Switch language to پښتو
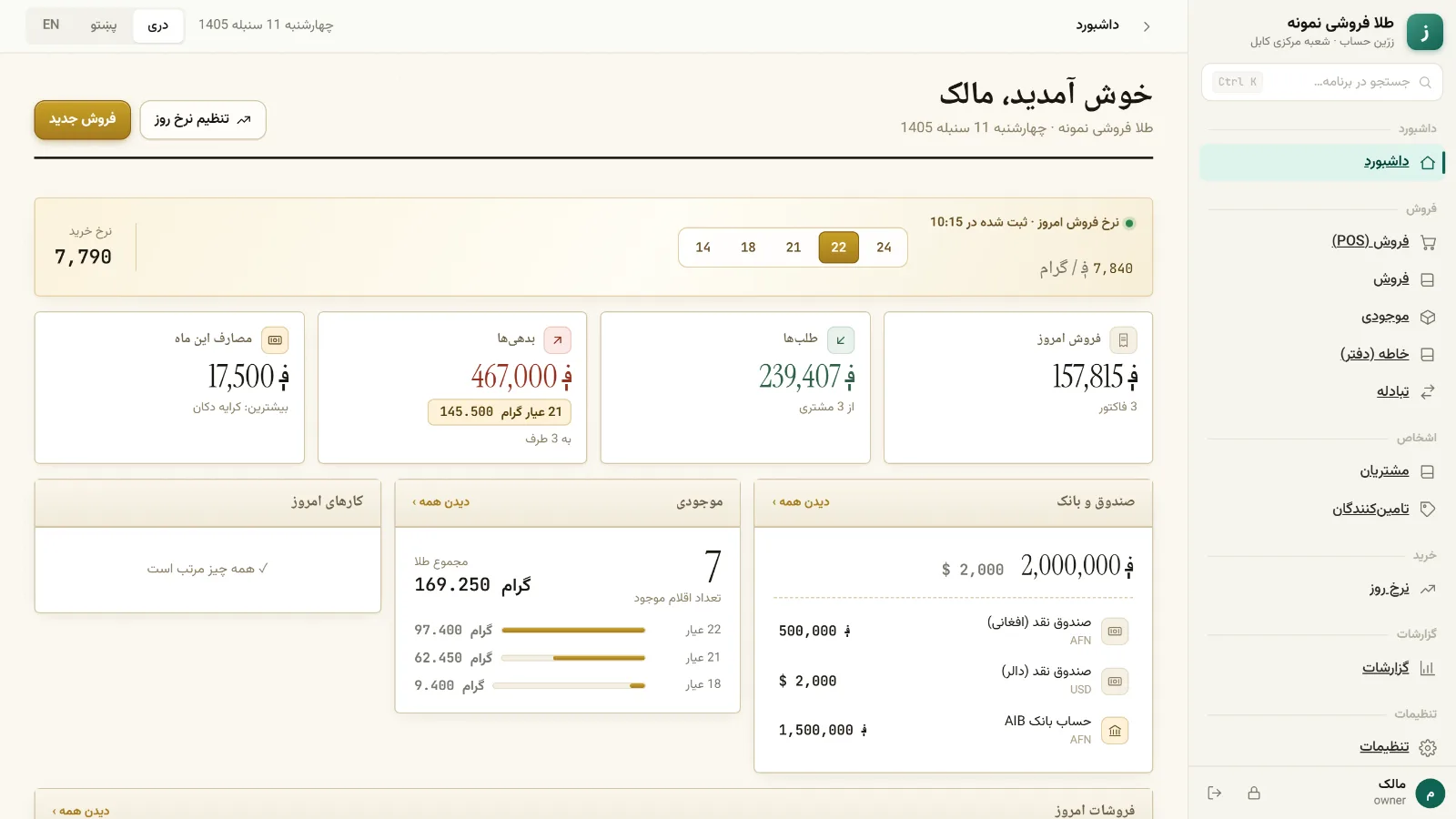1456x819 pixels. tap(103, 25)
